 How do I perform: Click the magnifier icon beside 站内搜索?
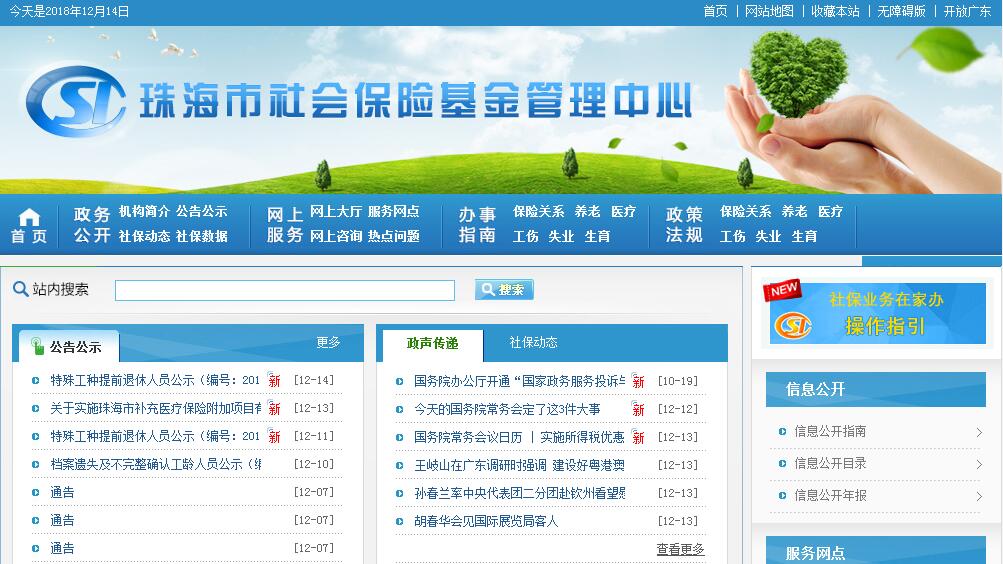pyautogui.click(x=20, y=289)
